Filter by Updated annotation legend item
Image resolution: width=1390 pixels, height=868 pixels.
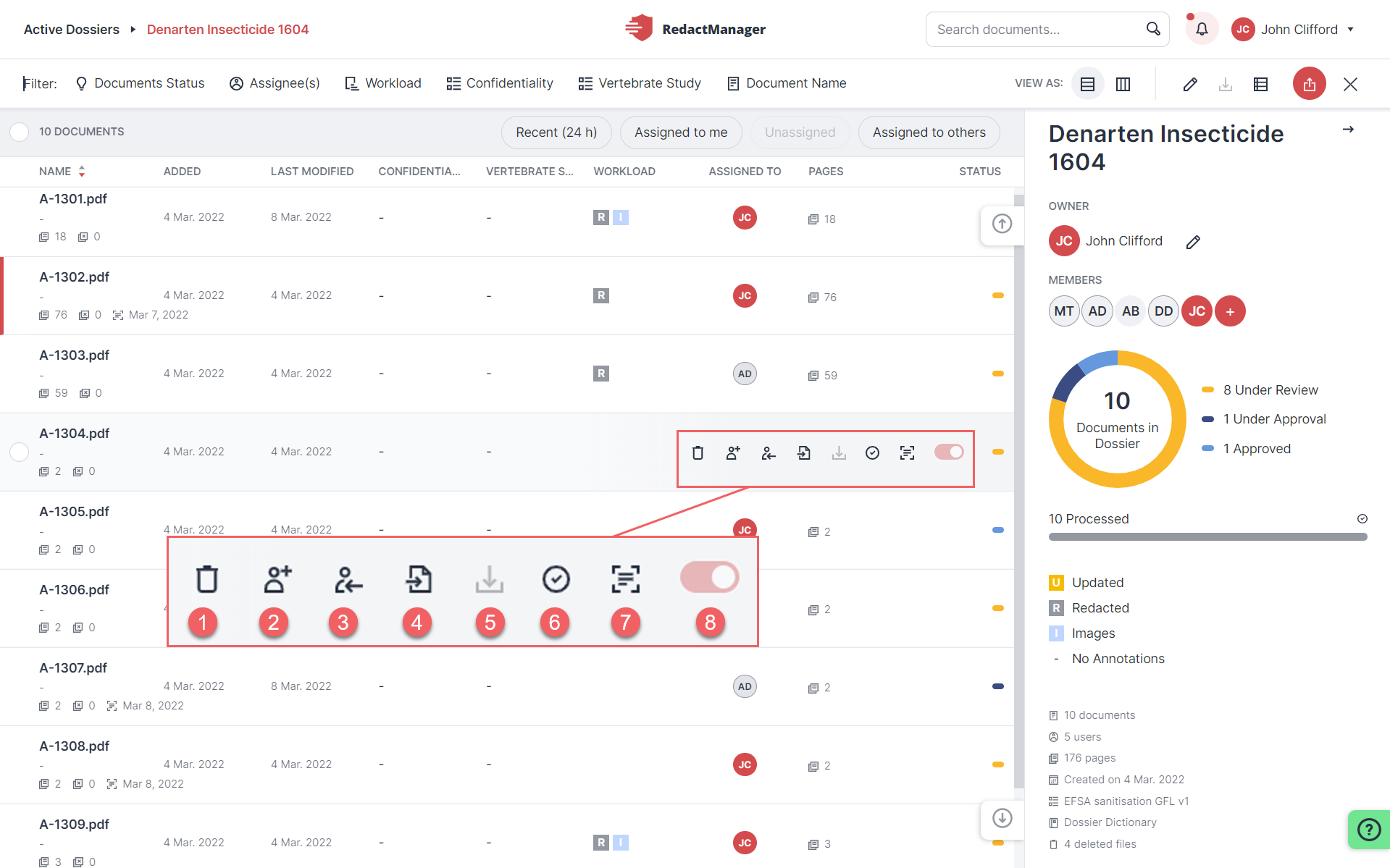point(1087,583)
